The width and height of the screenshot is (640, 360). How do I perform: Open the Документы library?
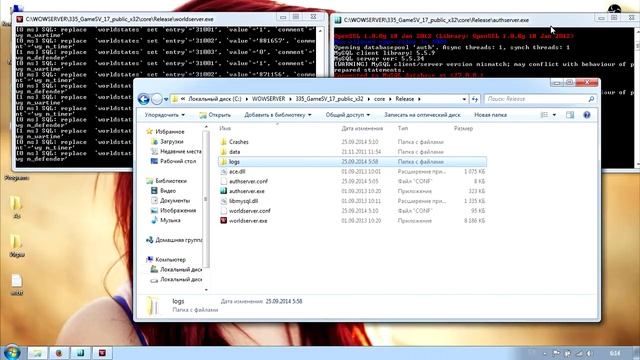[x=175, y=200]
